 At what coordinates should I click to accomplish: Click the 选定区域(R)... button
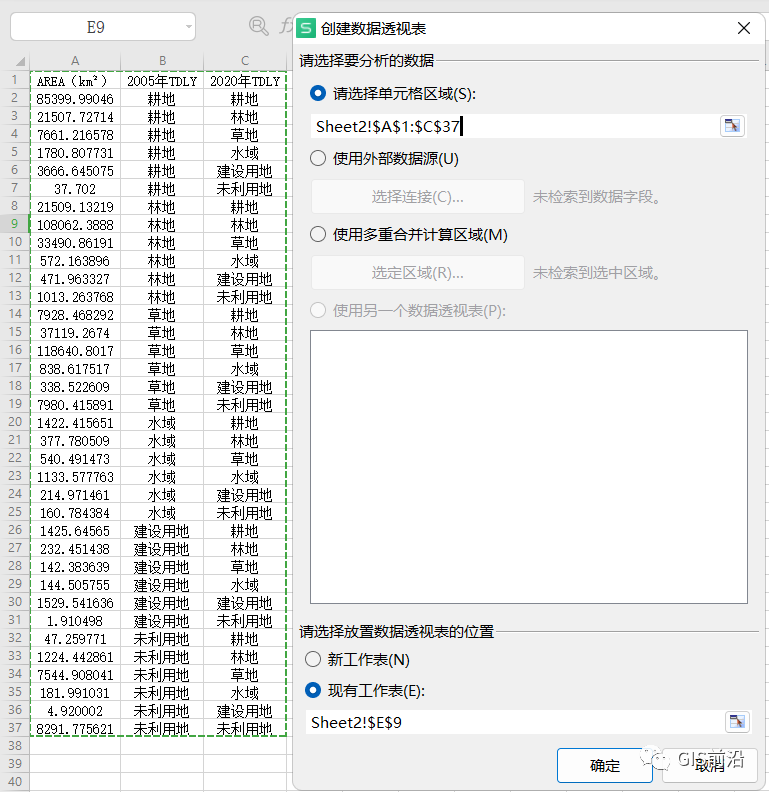[x=417, y=273]
